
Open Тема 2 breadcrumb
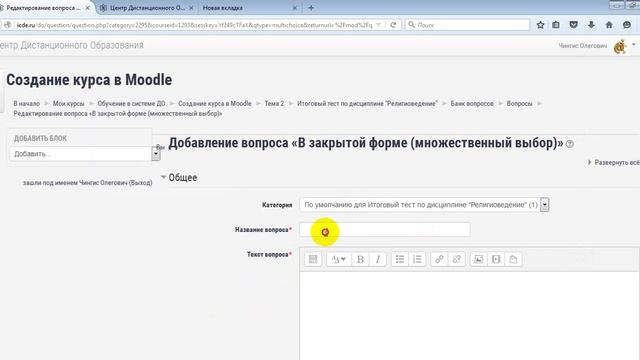point(274,104)
